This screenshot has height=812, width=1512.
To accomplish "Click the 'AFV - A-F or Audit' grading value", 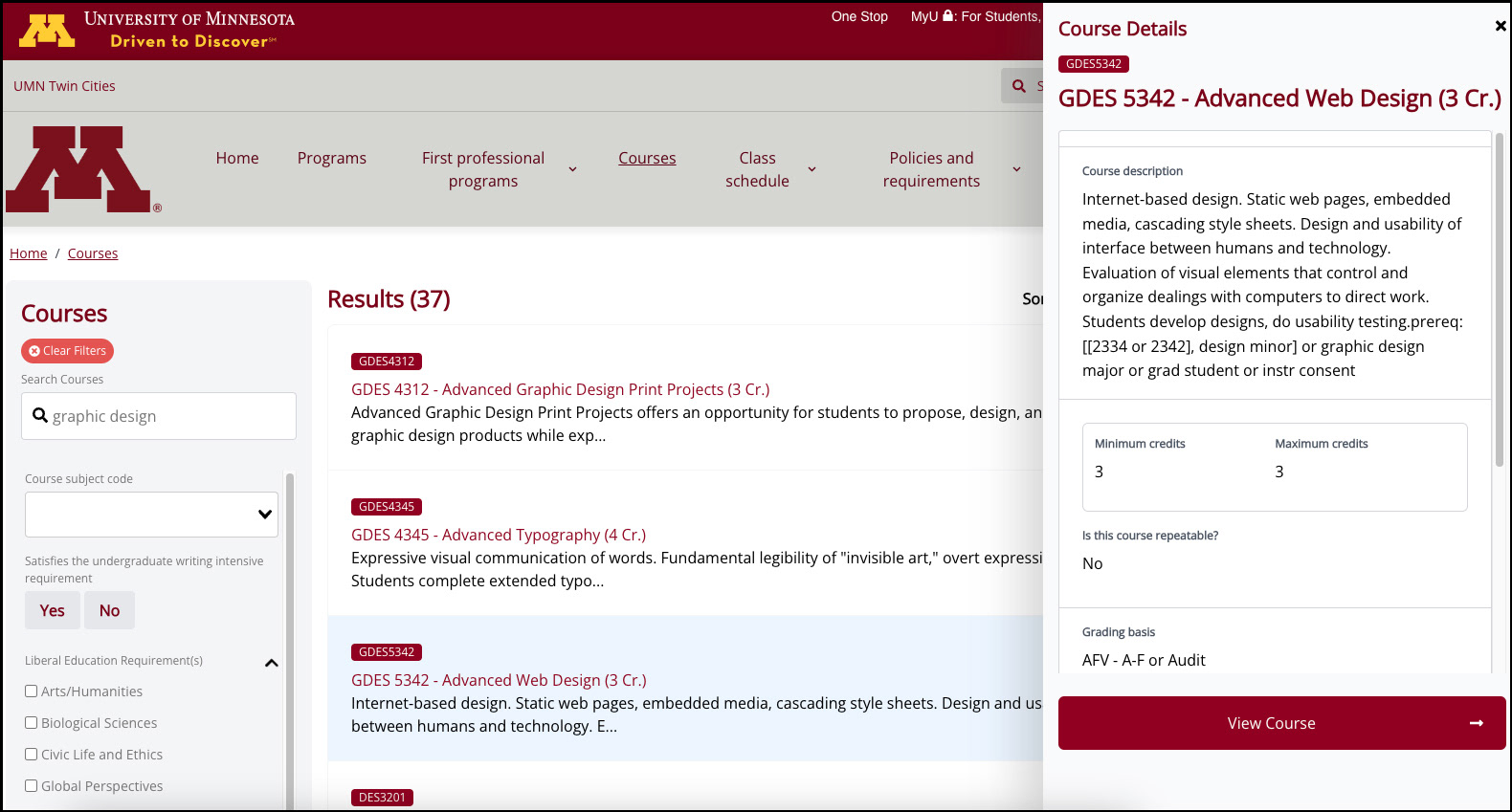I will 1144,660.
